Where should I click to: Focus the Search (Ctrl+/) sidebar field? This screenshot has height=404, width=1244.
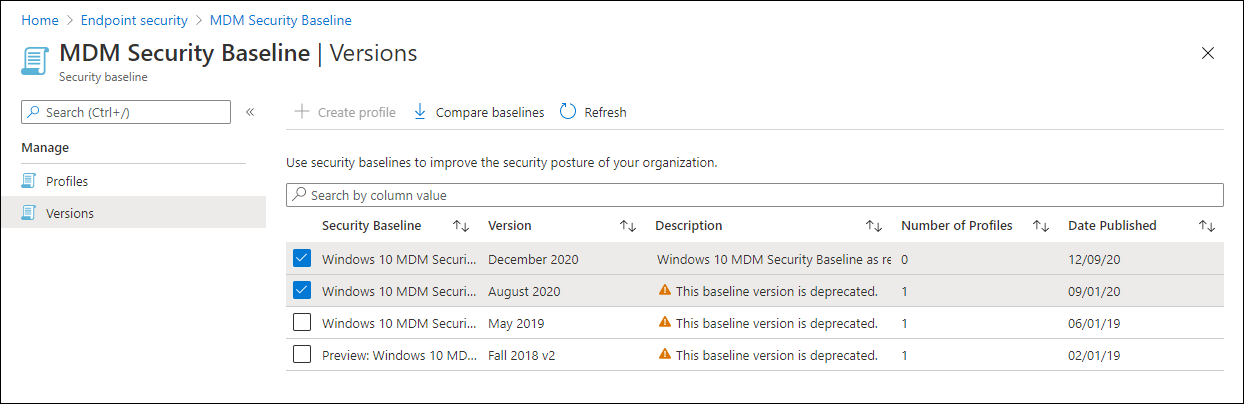click(126, 112)
